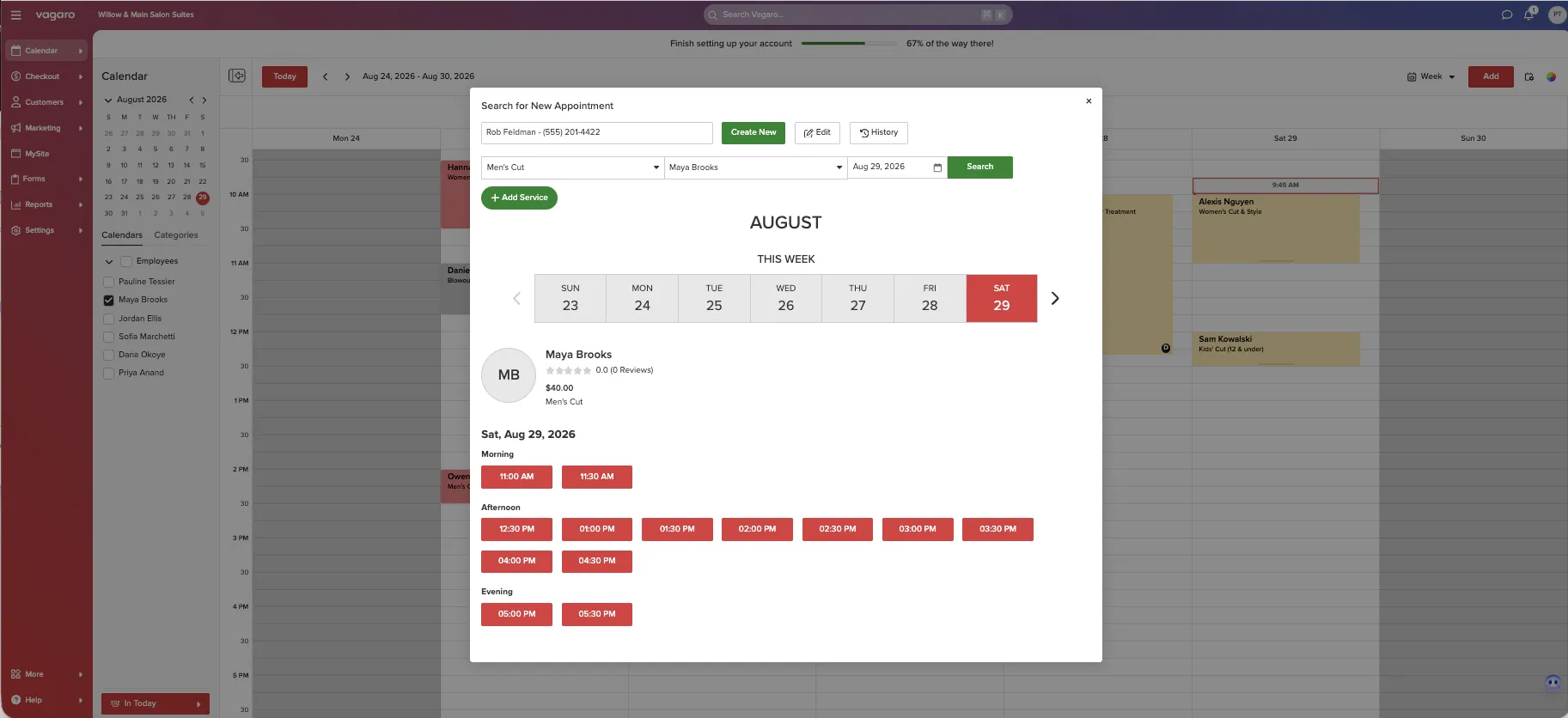Open the Reports sidebar menu
The image size is (1568, 718).
pyautogui.click(x=46, y=204)
